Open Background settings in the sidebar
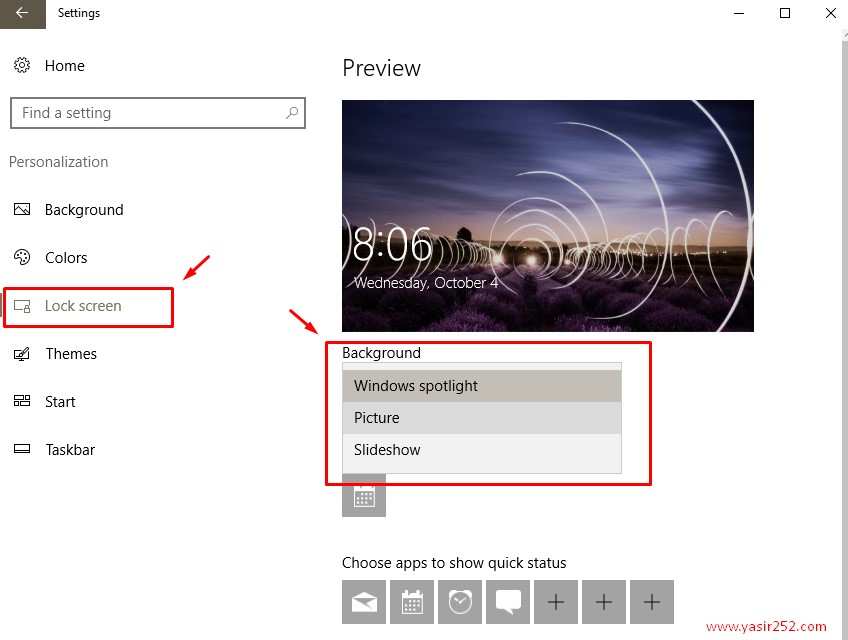848x640 pixels. coord(84,209)
